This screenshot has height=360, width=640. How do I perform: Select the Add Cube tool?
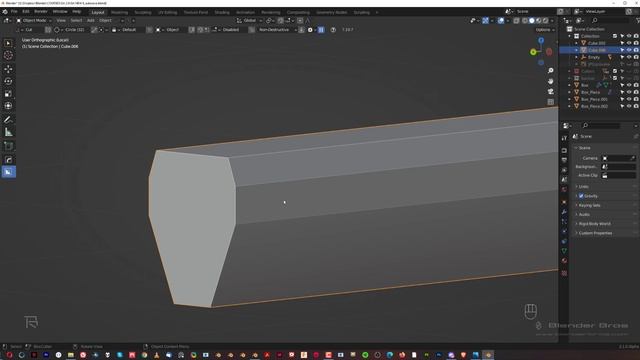8,146
